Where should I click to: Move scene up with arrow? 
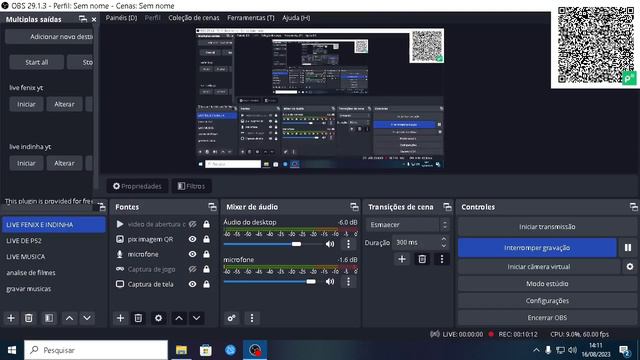(x=70, y=318)
